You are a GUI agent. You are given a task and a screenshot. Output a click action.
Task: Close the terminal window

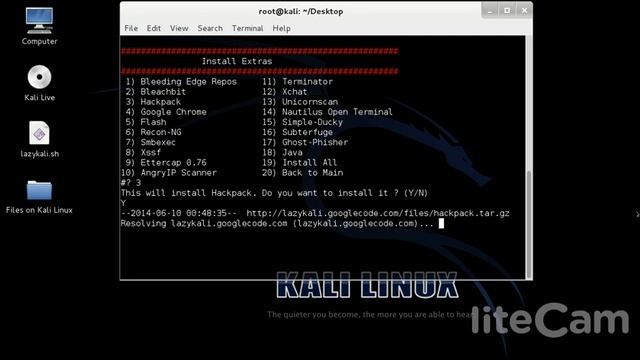[x=524, y=11]
